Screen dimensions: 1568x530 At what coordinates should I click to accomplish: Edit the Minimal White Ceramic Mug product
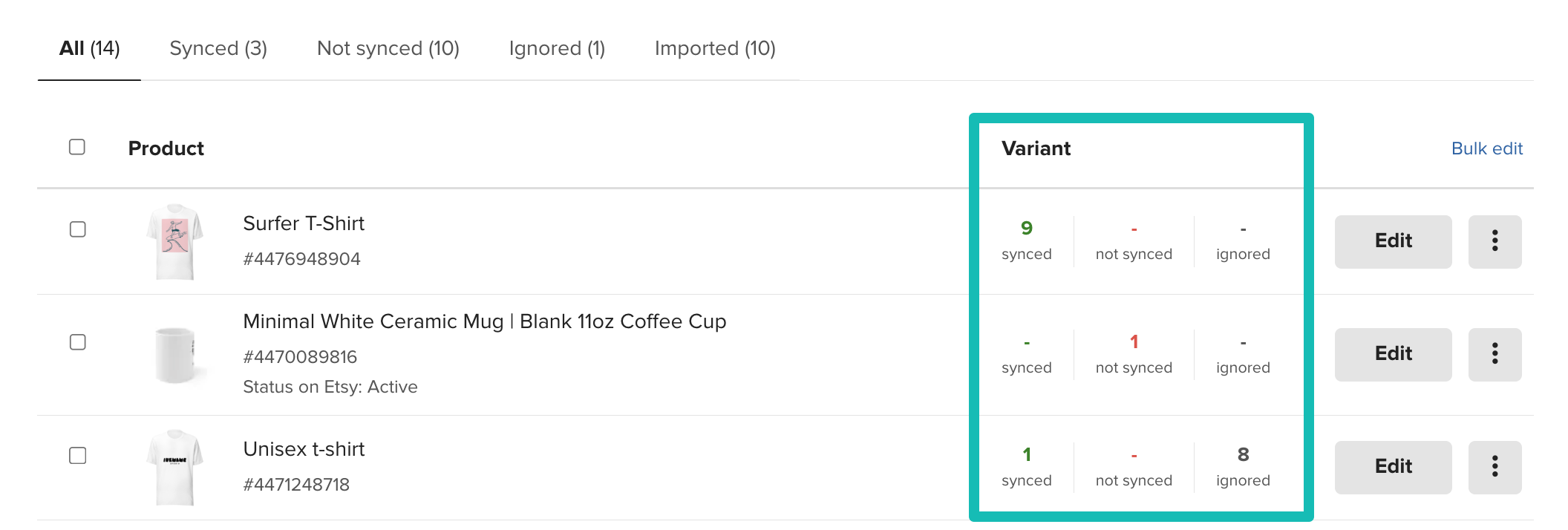click(x=1392, y=354)
